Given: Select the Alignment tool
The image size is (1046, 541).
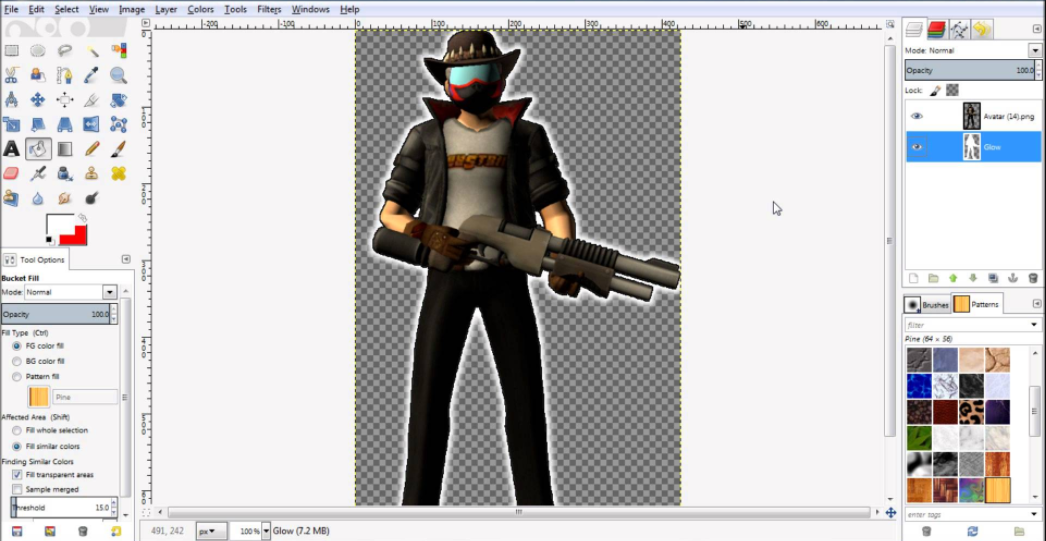Looking at the screenshot, I should click(x=65, y=100).
